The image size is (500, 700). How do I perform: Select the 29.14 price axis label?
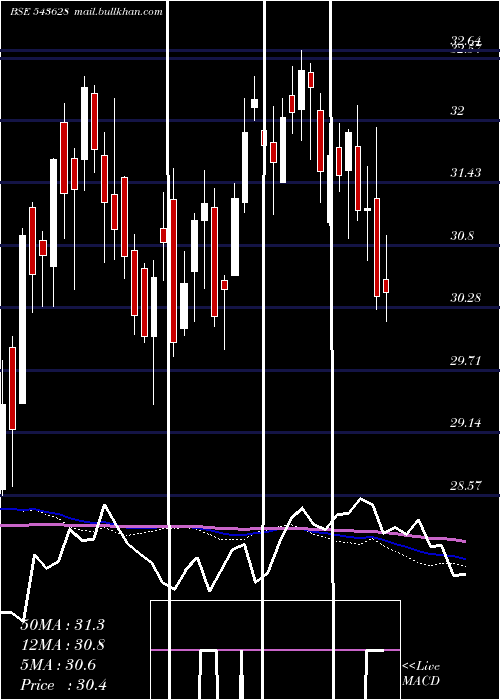[x=466, y=423]
